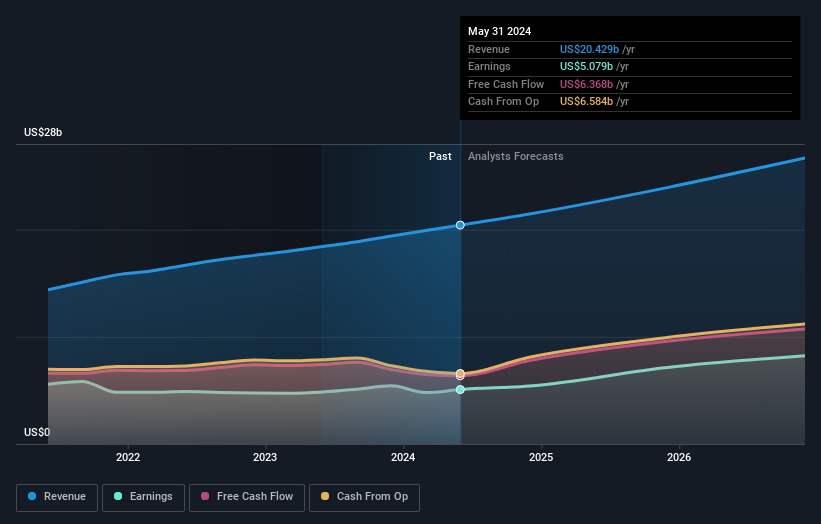
Task: Click the blue Revenue legend dot
Action: pyautogui.click(x=33, y=497)
